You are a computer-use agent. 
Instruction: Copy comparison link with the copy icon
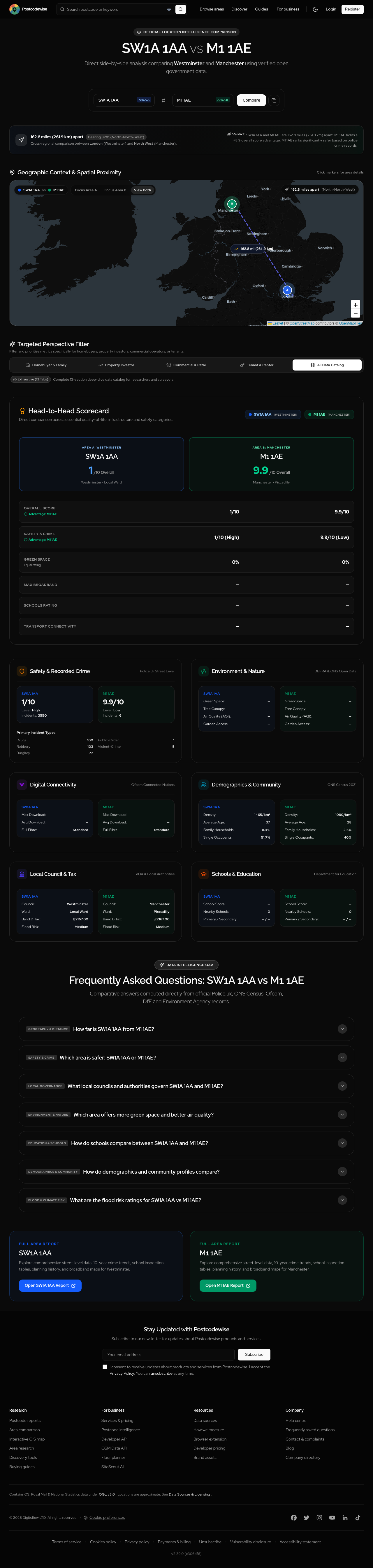pos(274,100)
